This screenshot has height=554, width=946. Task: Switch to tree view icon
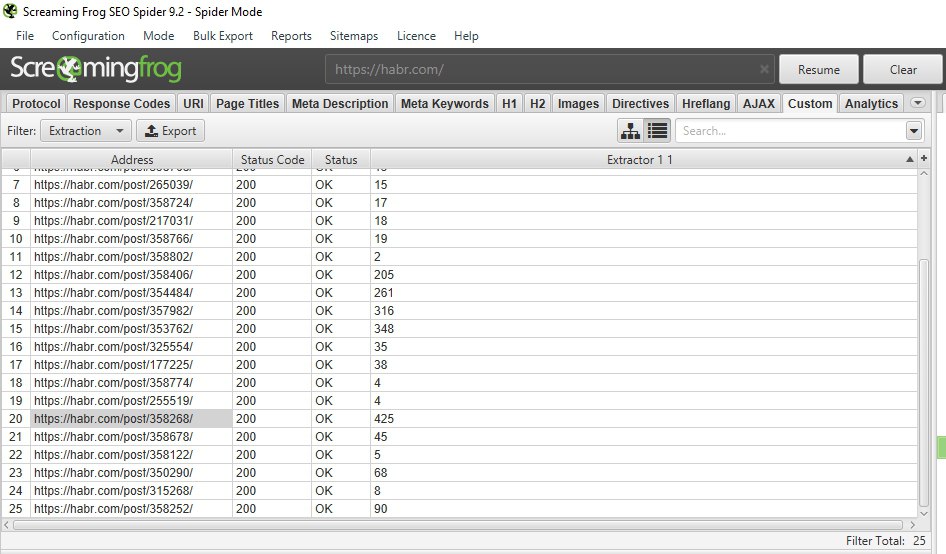630,131
